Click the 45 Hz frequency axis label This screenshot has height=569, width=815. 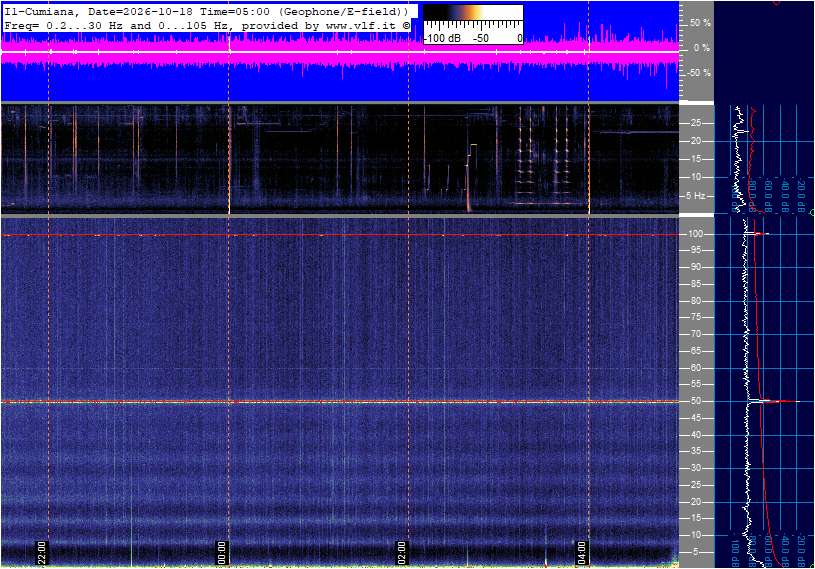click(695, 418)
